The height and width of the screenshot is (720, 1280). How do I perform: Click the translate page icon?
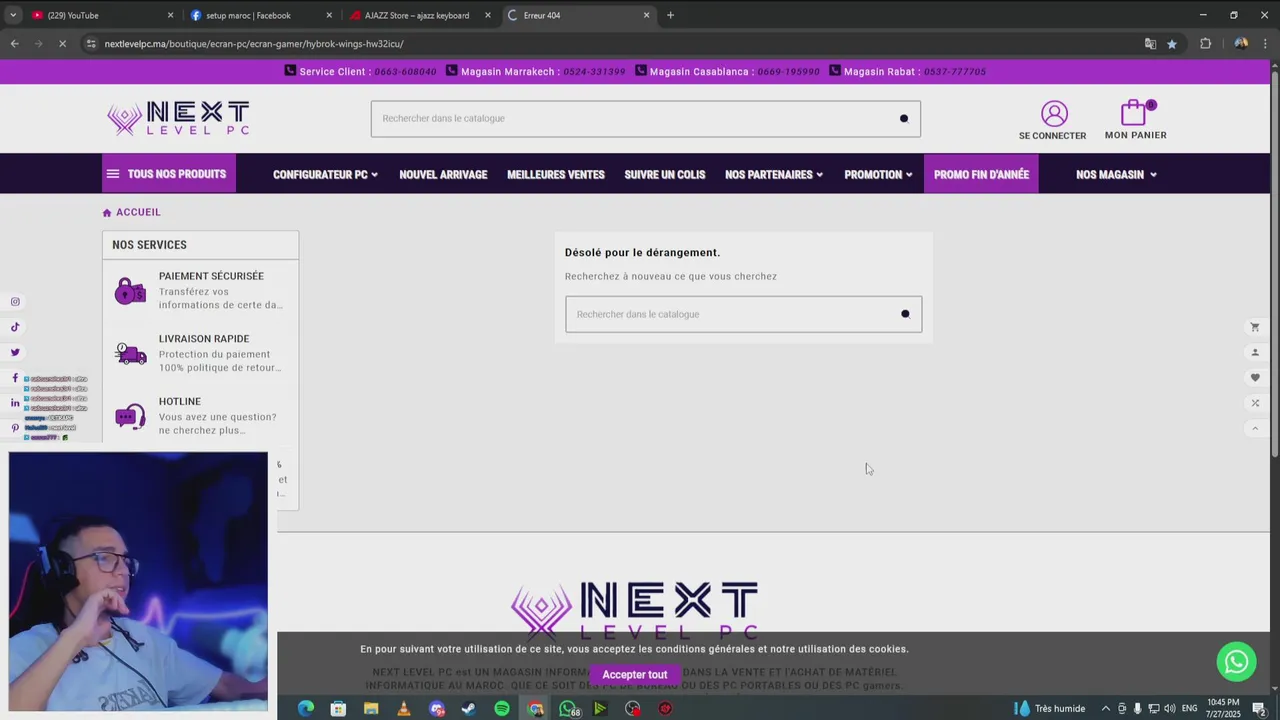(x=1150, y=44)
